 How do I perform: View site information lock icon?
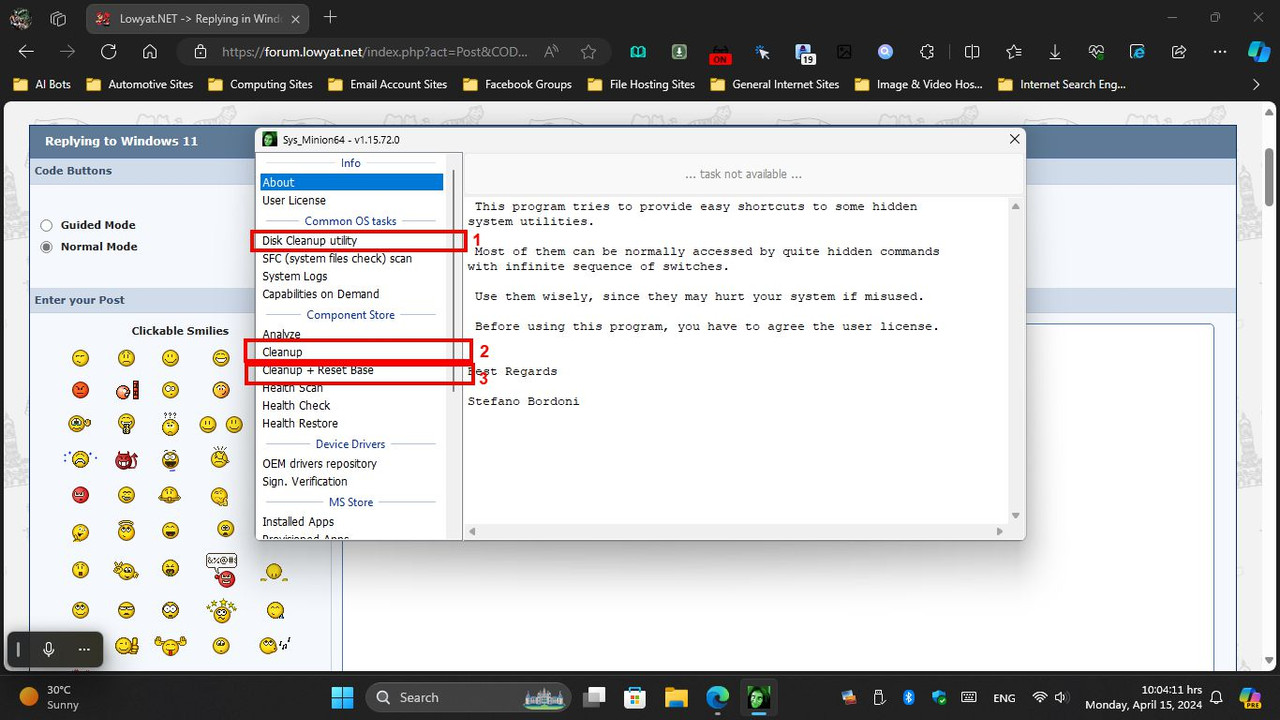pyautogui.click(x=200, y=52)
